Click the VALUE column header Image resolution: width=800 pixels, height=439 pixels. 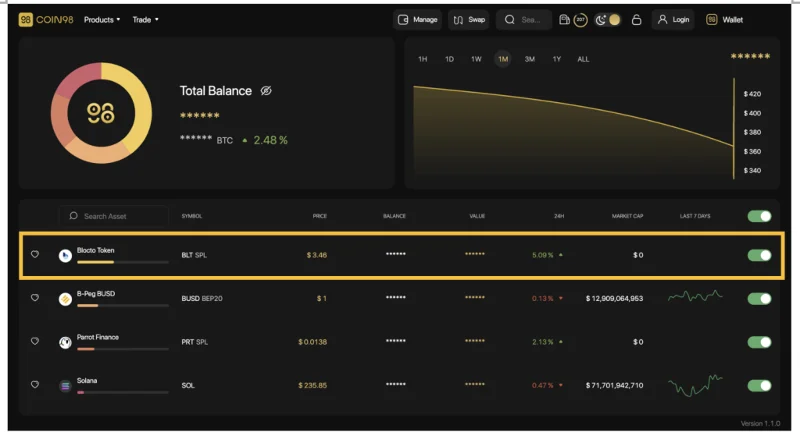[x=477, y=216]
